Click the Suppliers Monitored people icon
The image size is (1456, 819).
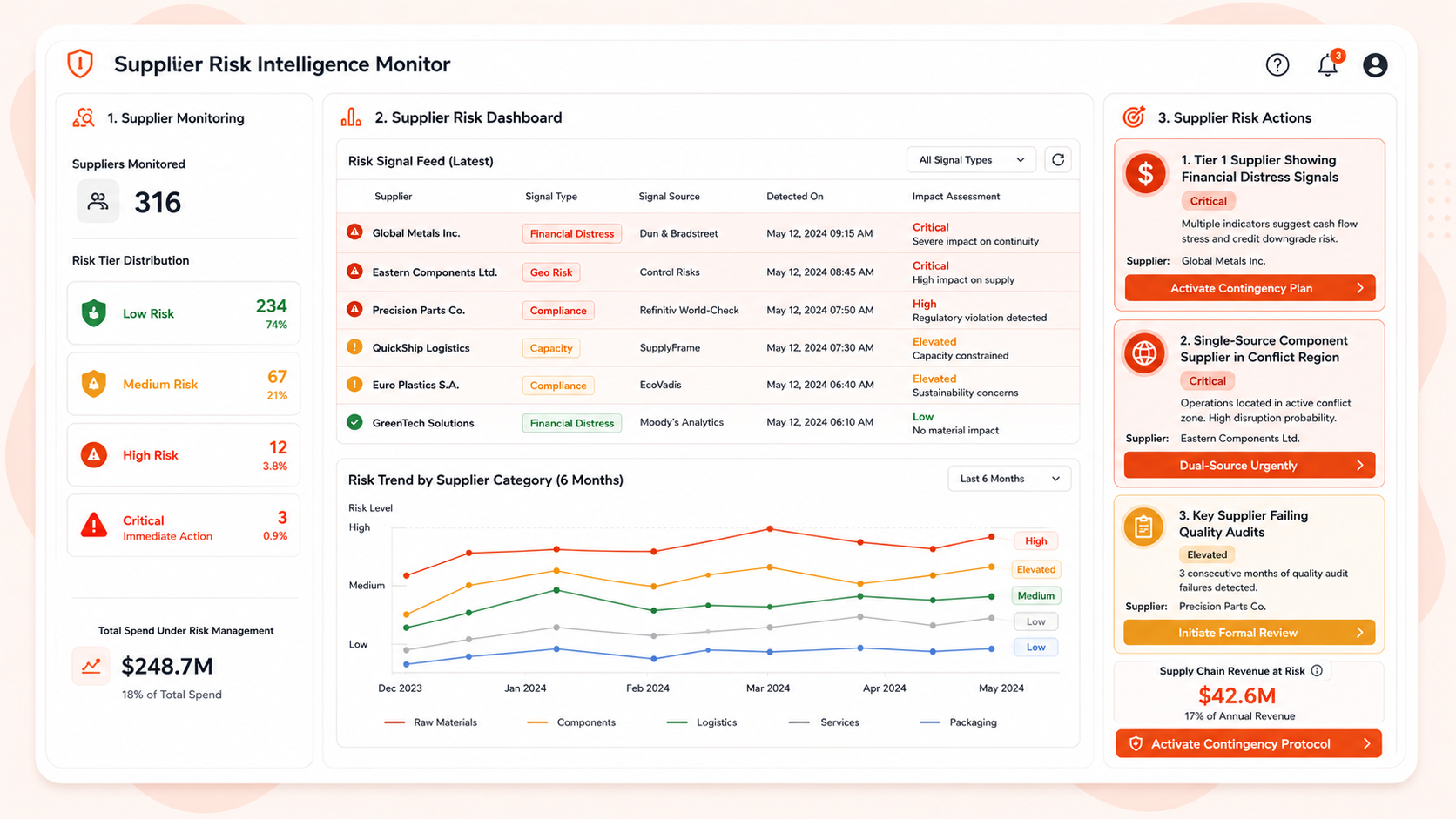[x=98, y=201]
